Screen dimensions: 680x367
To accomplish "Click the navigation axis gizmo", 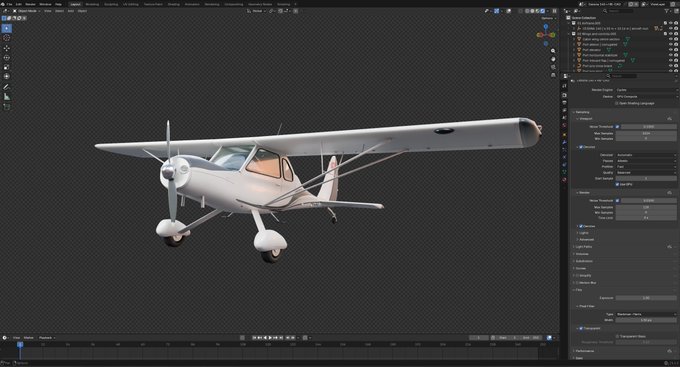I will pyautogui.click(x=546, y=35).
